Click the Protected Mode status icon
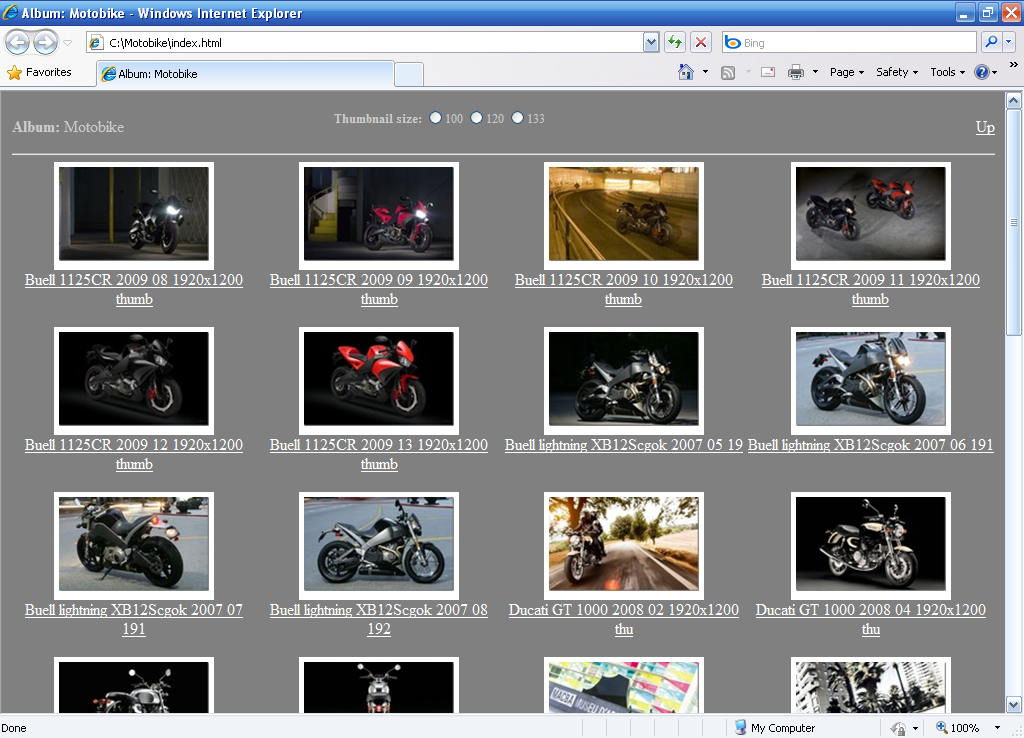1024x738 pixels. [899, 728]
